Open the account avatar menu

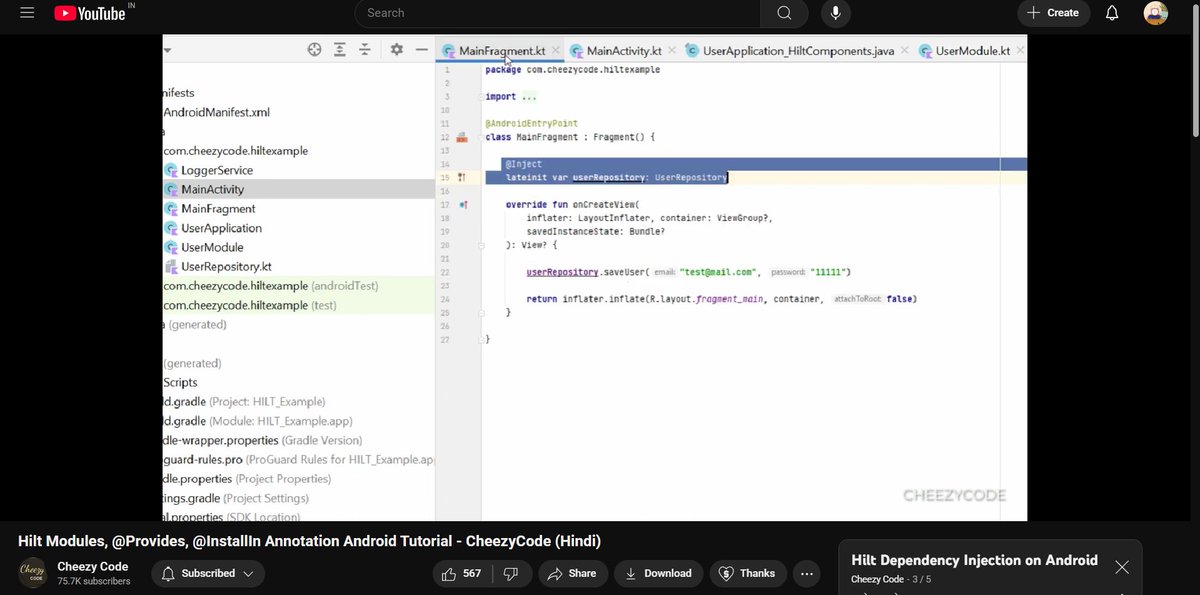(1156, 13)
